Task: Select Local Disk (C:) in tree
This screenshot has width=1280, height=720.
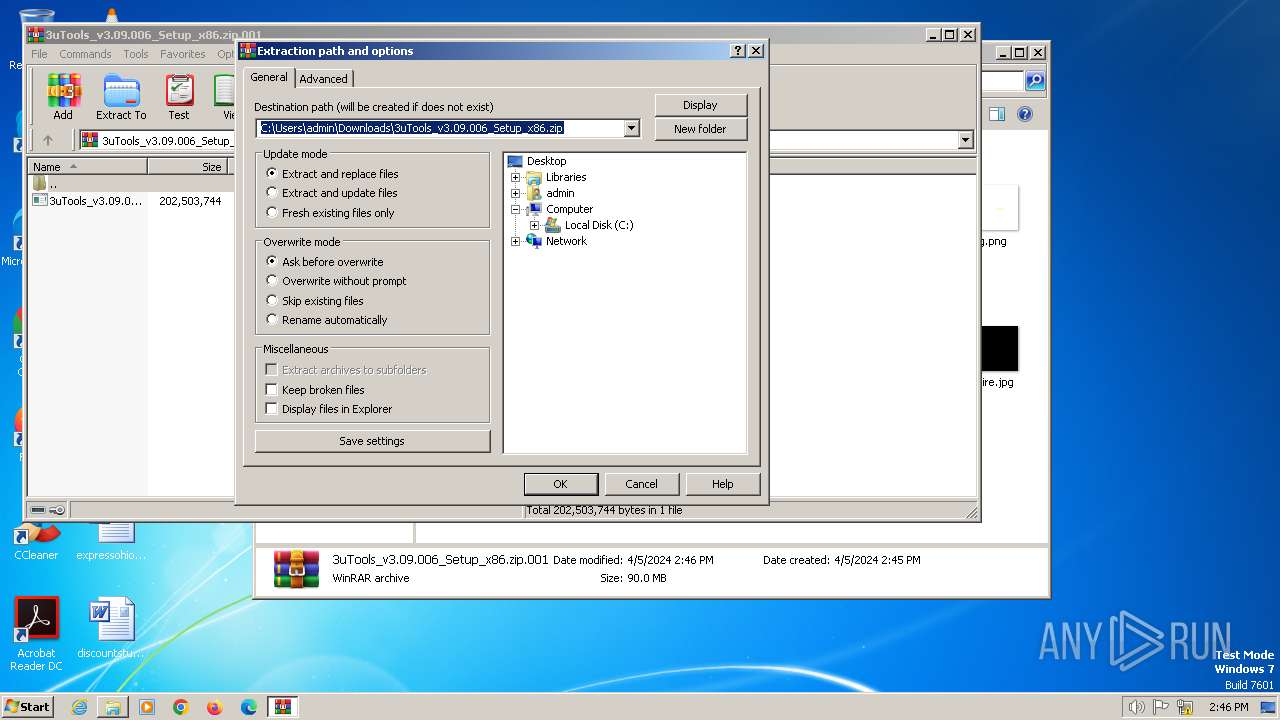Action: click(x=599, y=225)
